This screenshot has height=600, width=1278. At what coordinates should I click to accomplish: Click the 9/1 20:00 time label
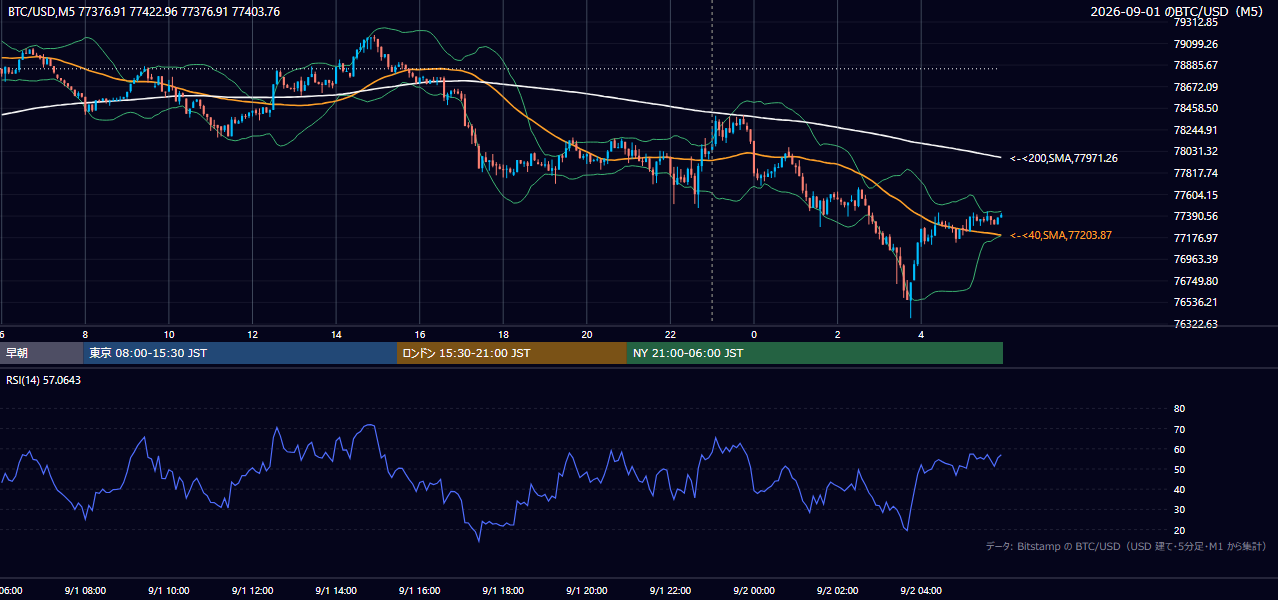[x=587, y=591]
